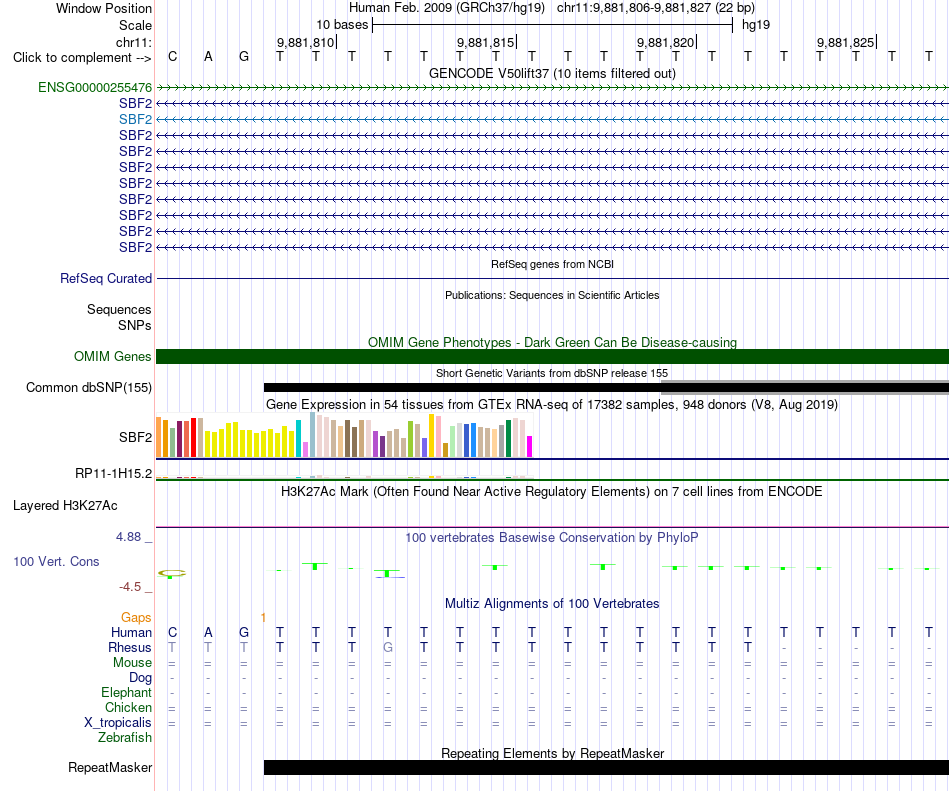Click base G in the complement ruler row
This screenshot has width=950, height=791.
[244, 56]
